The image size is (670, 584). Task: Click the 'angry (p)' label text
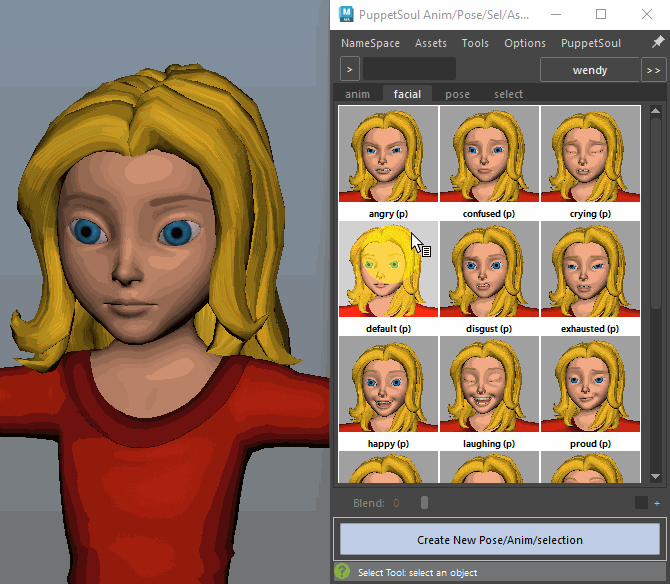tap(388, 214)
